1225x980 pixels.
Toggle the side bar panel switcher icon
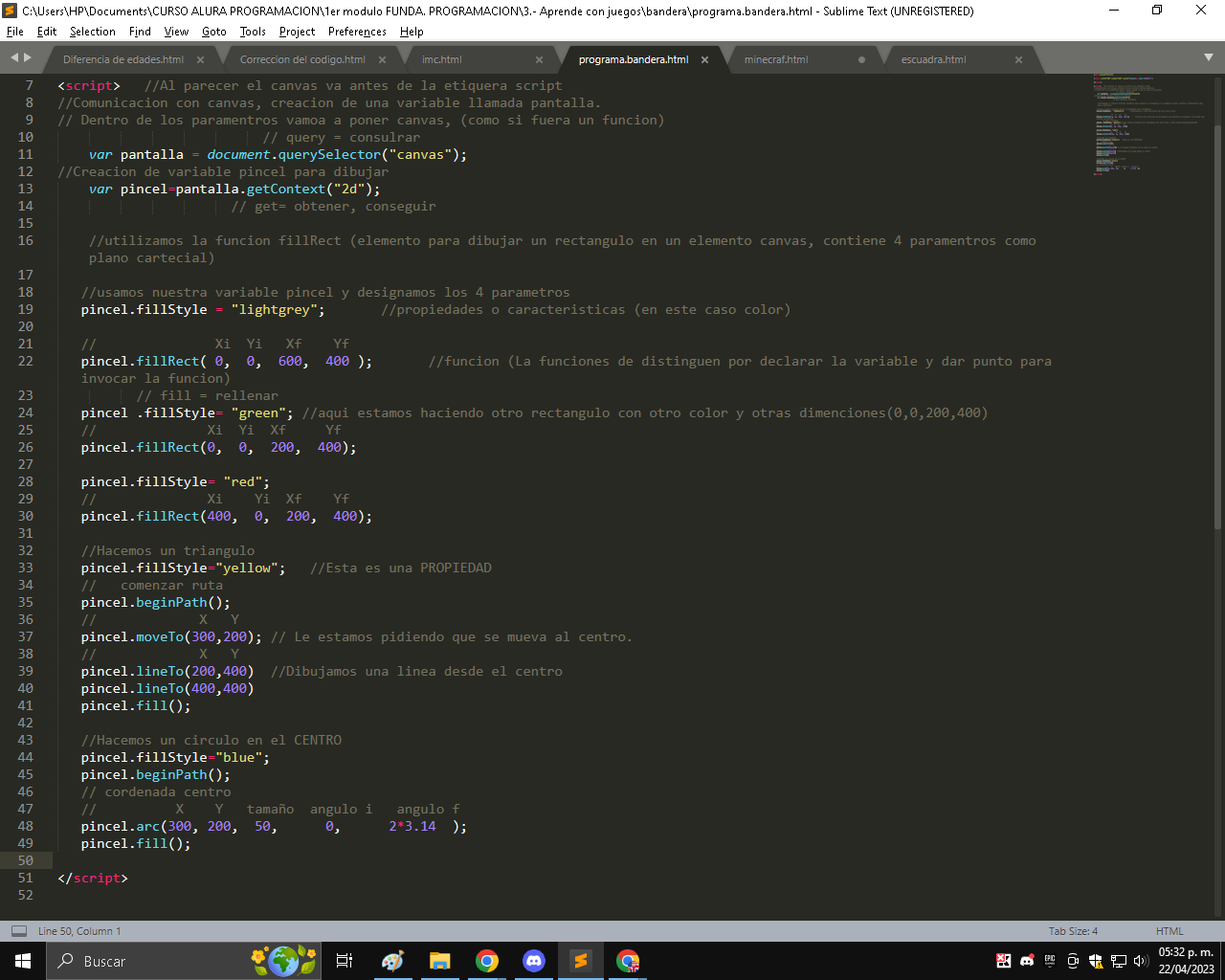(x=18, y=931)
